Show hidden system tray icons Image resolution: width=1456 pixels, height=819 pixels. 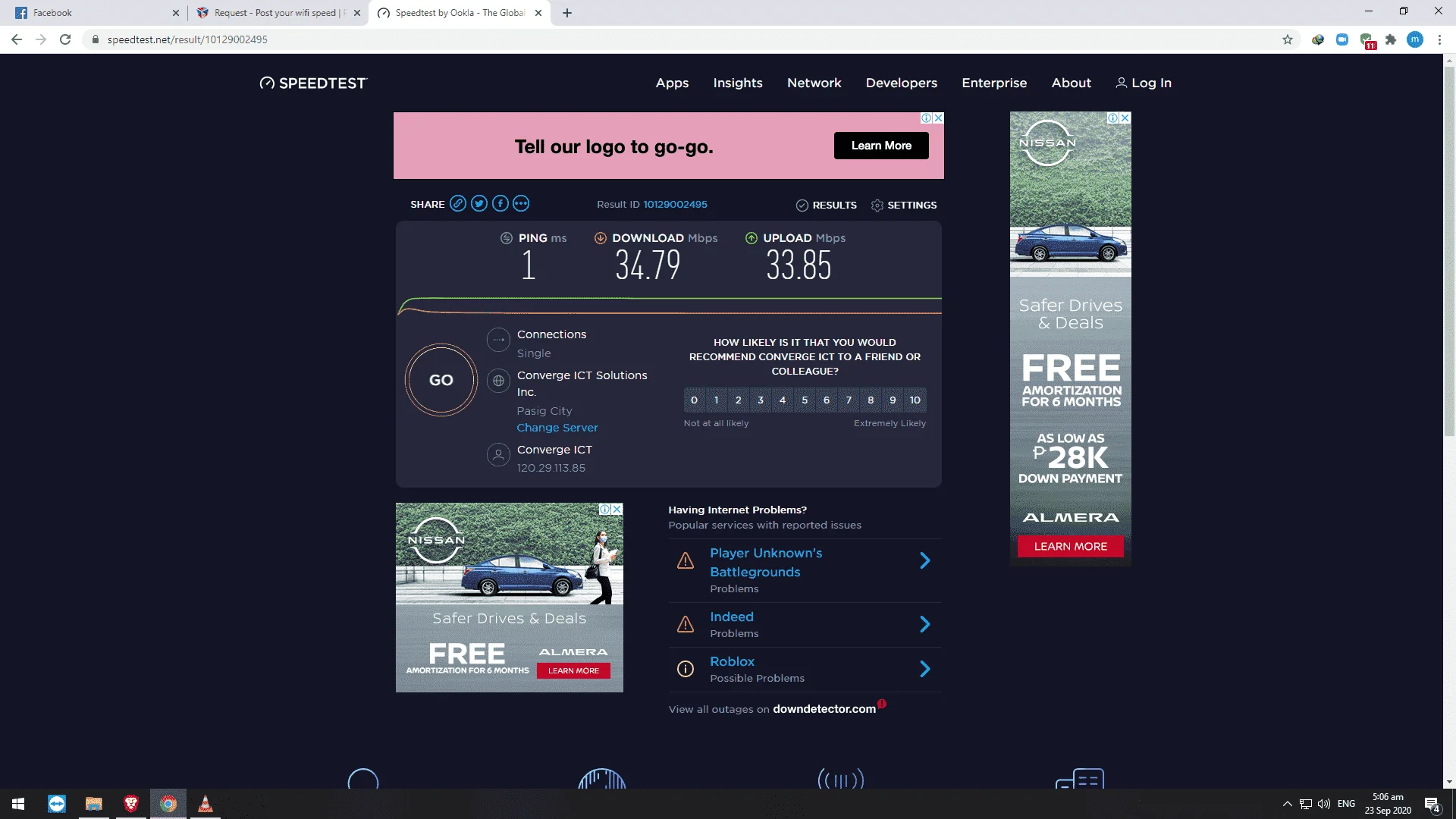pyautogui.click(x=1287, y=804)
